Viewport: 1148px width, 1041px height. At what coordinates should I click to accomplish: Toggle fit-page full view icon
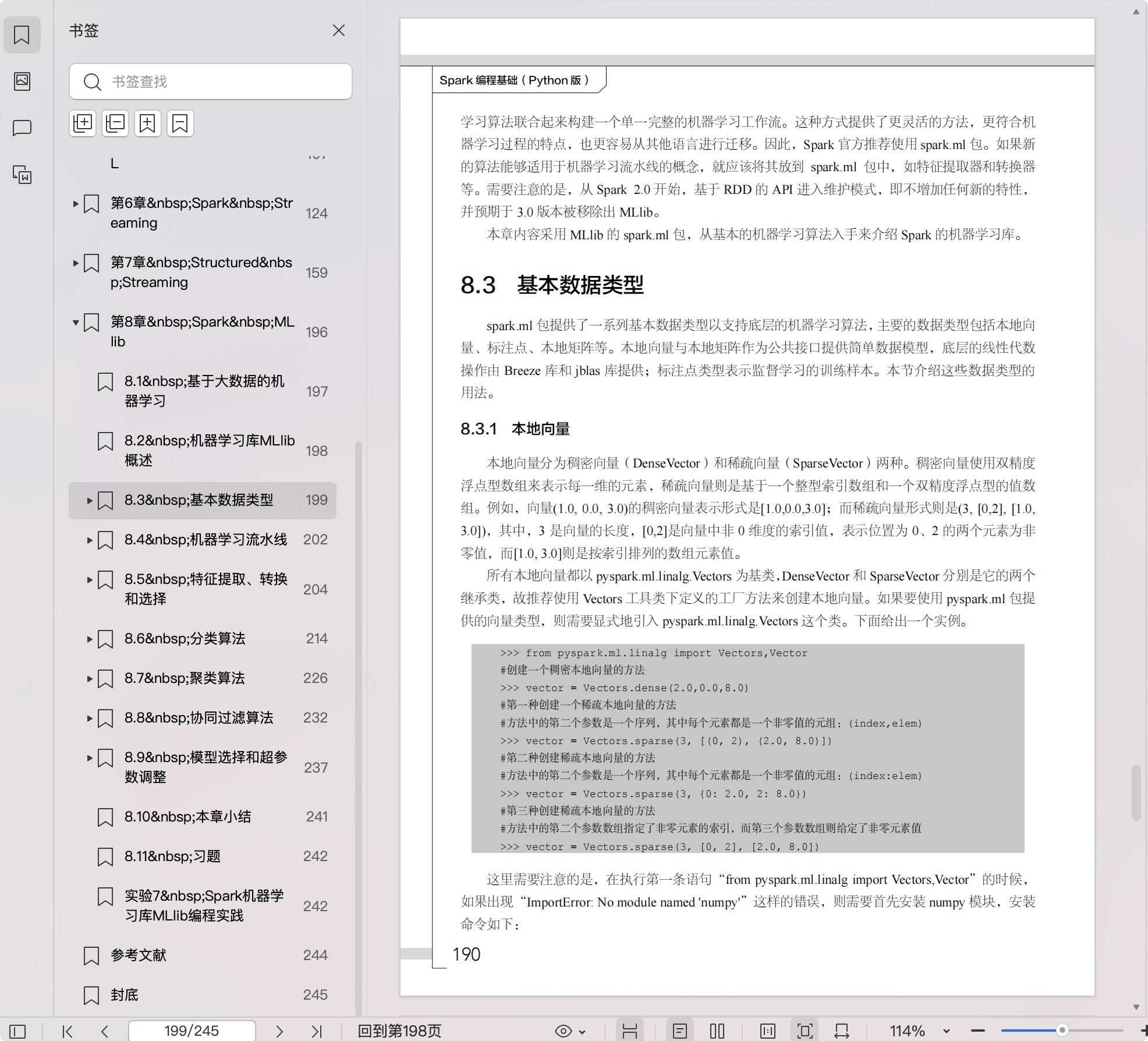(x=805, y=1032)
